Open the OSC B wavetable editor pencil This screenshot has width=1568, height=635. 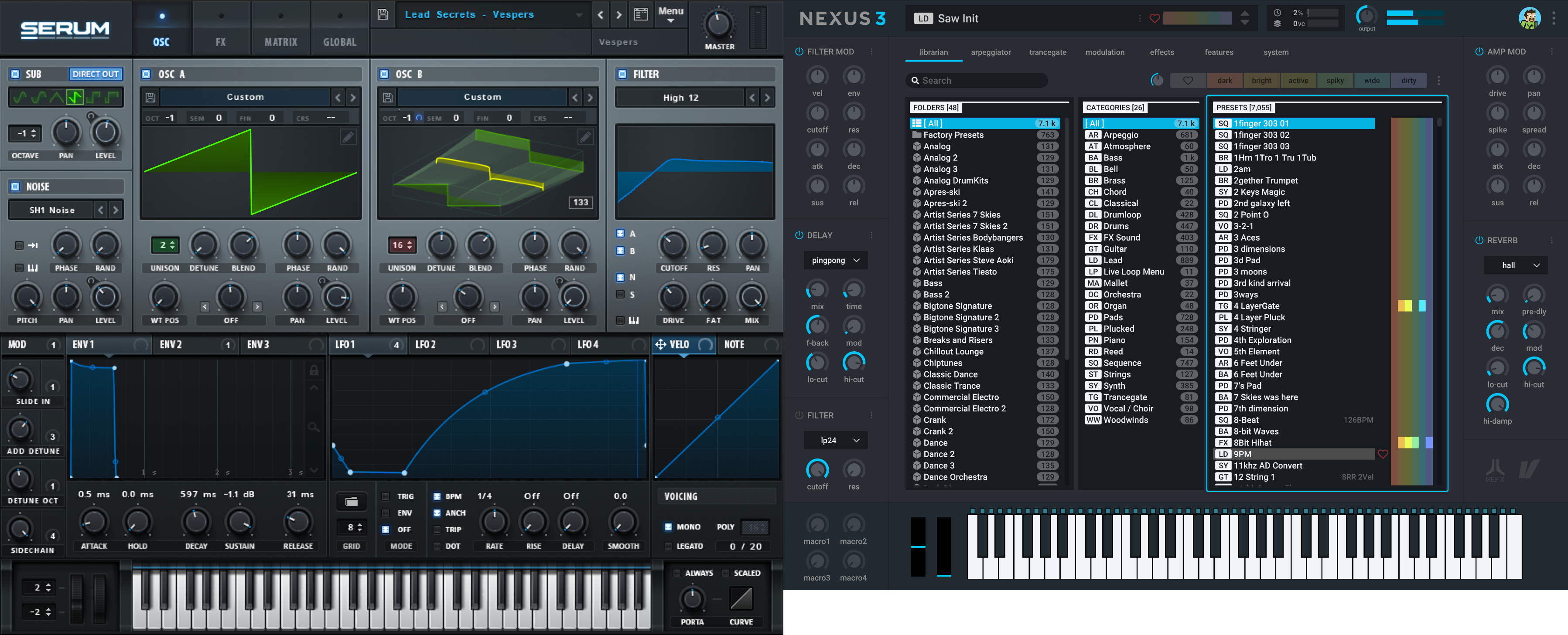585,137
